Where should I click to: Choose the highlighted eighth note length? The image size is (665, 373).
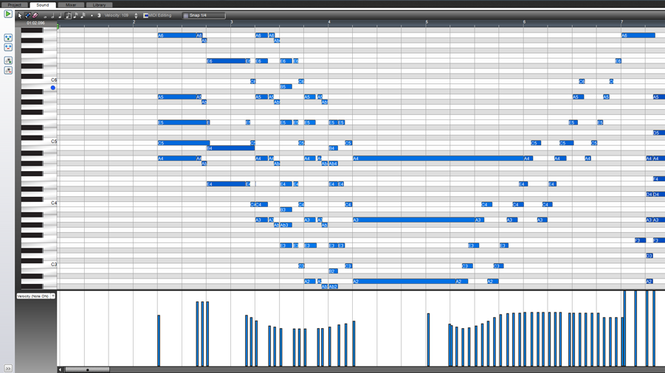68,16
